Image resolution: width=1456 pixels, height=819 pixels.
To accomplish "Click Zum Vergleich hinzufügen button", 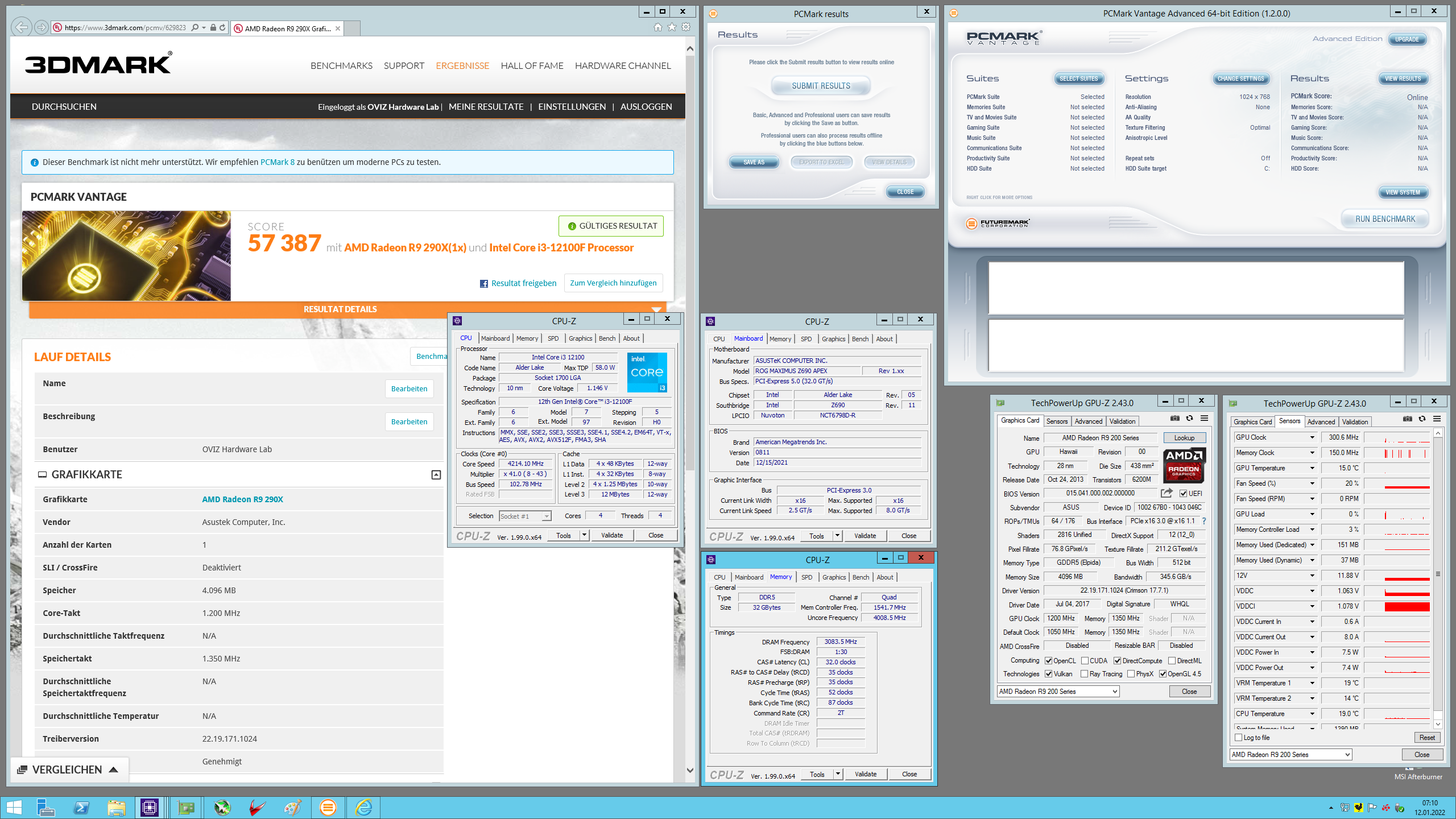I will 613,283.
